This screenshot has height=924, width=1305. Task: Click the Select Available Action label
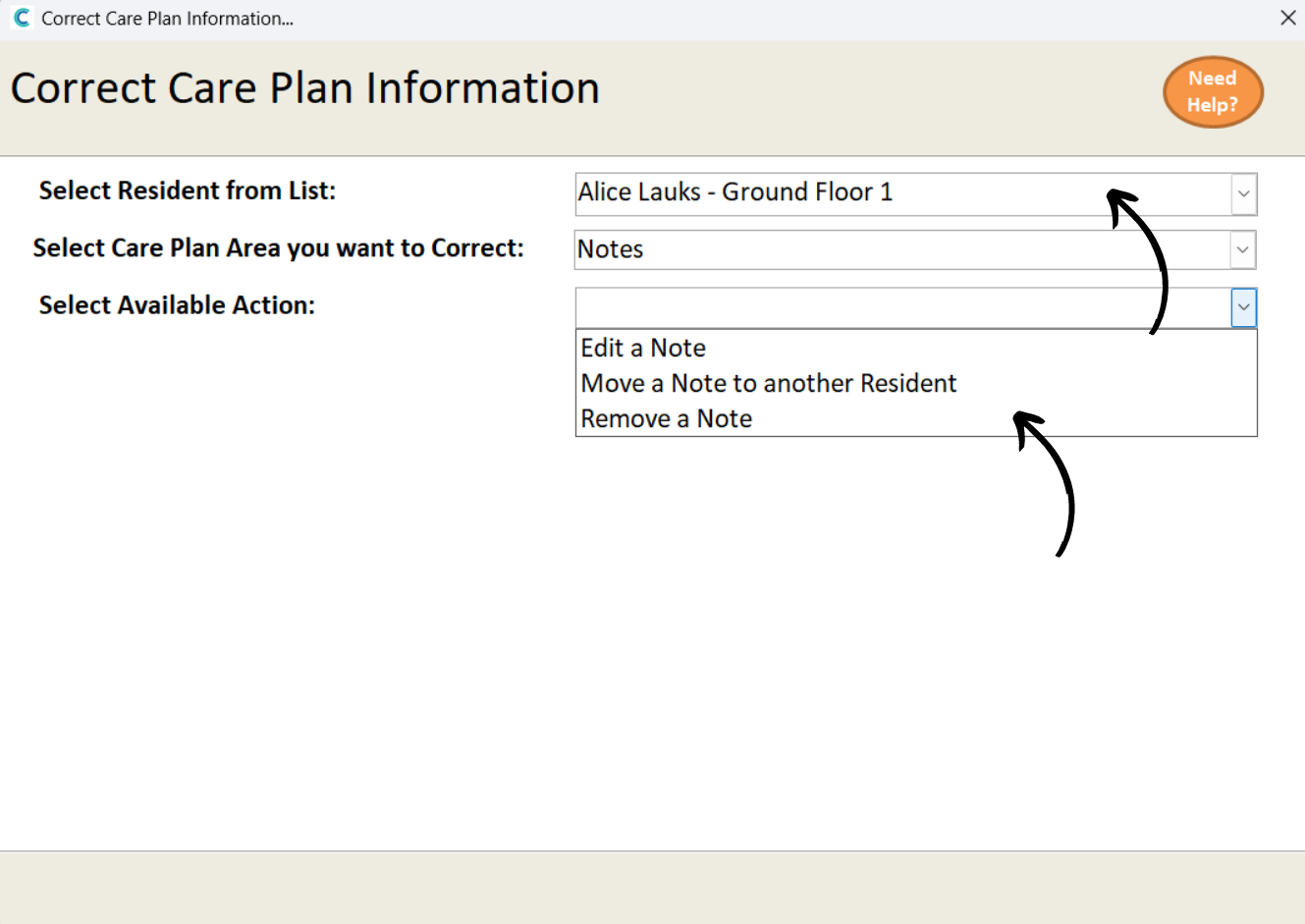177,305
